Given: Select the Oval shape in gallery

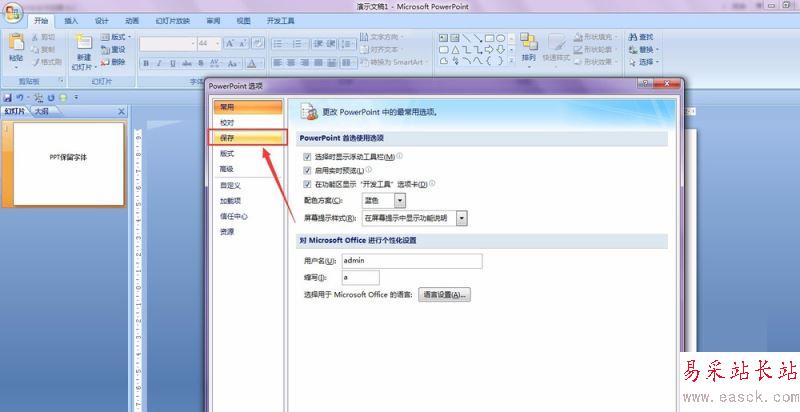Looking at the screenshot, I should click(x=501, y=38).
